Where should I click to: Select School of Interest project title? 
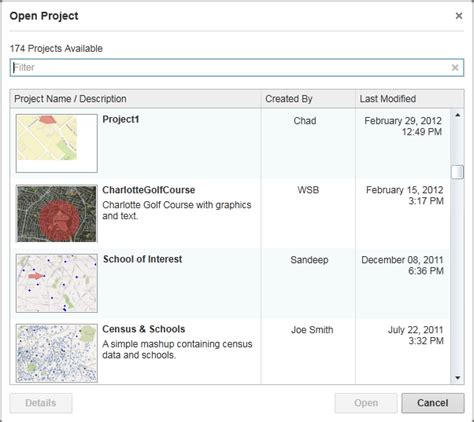[x=143, y=259]
